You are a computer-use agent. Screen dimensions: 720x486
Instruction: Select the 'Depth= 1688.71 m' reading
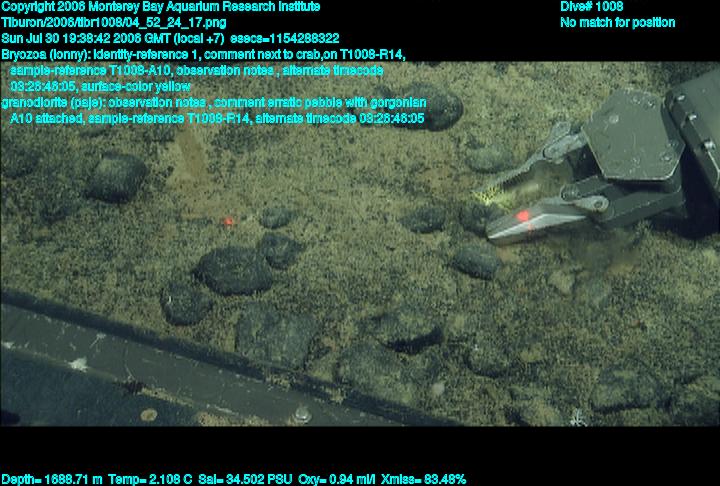(x=52, y=480)
